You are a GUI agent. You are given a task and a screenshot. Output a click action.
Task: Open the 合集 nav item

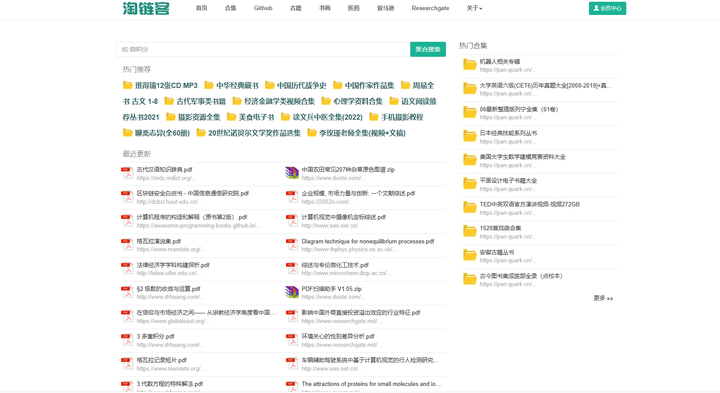click(x=231, y=8)
